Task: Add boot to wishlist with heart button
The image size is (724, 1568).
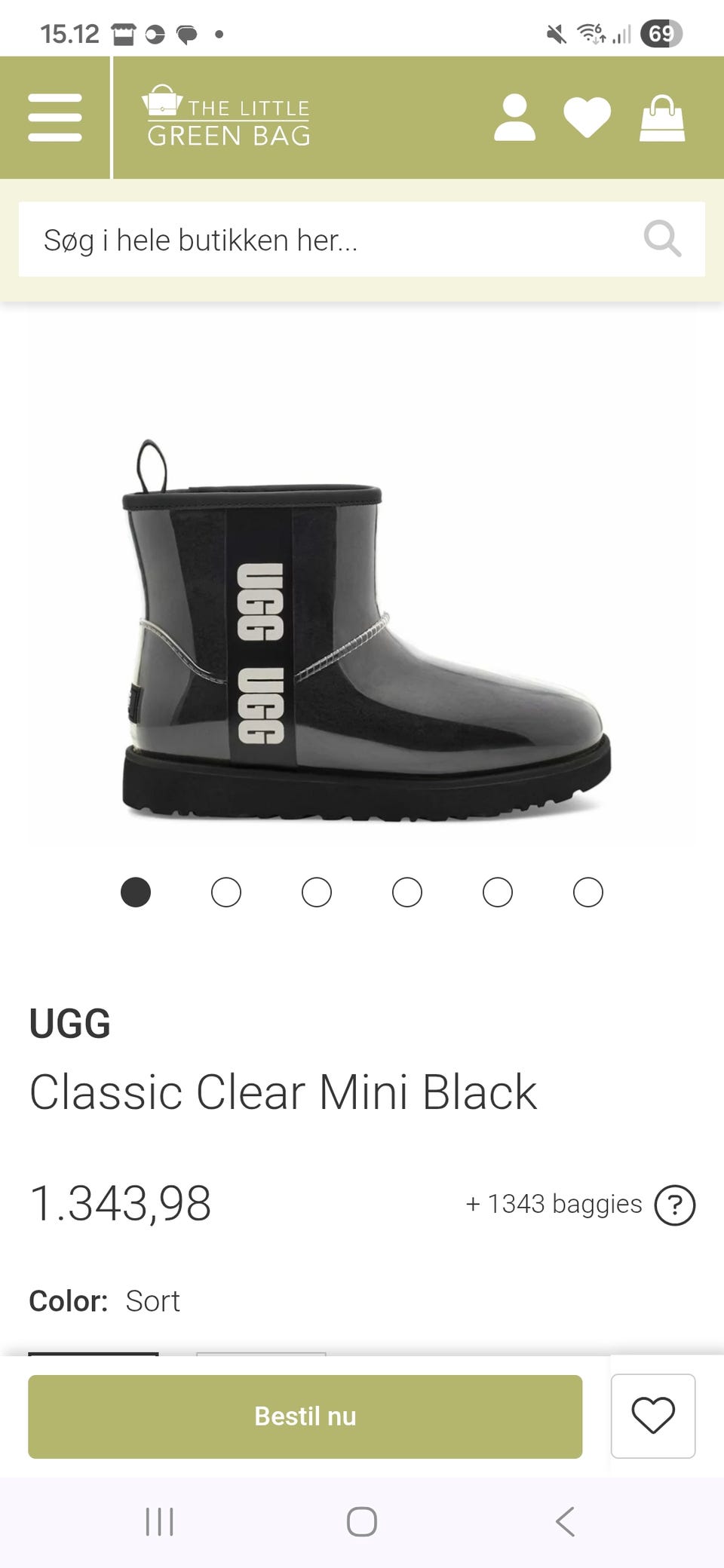Action: click(653, 1416)
